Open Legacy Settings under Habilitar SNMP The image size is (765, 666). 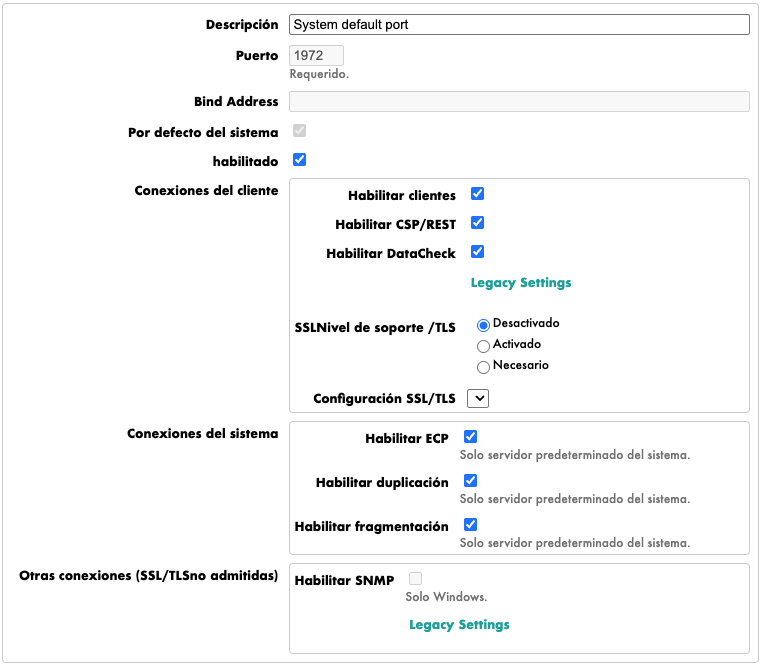pos(459,625)
